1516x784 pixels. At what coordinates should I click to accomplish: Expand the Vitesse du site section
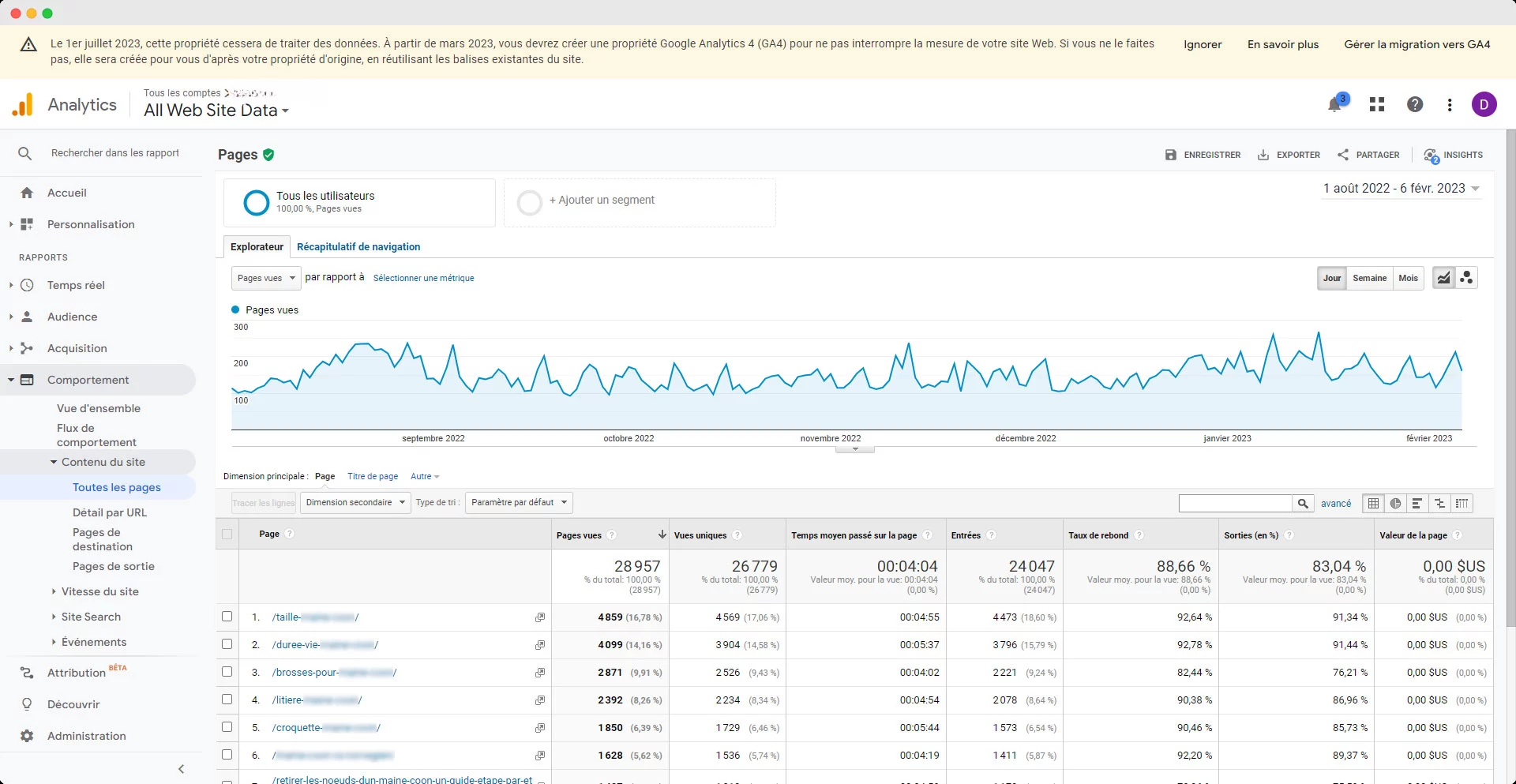coord(54,591)
